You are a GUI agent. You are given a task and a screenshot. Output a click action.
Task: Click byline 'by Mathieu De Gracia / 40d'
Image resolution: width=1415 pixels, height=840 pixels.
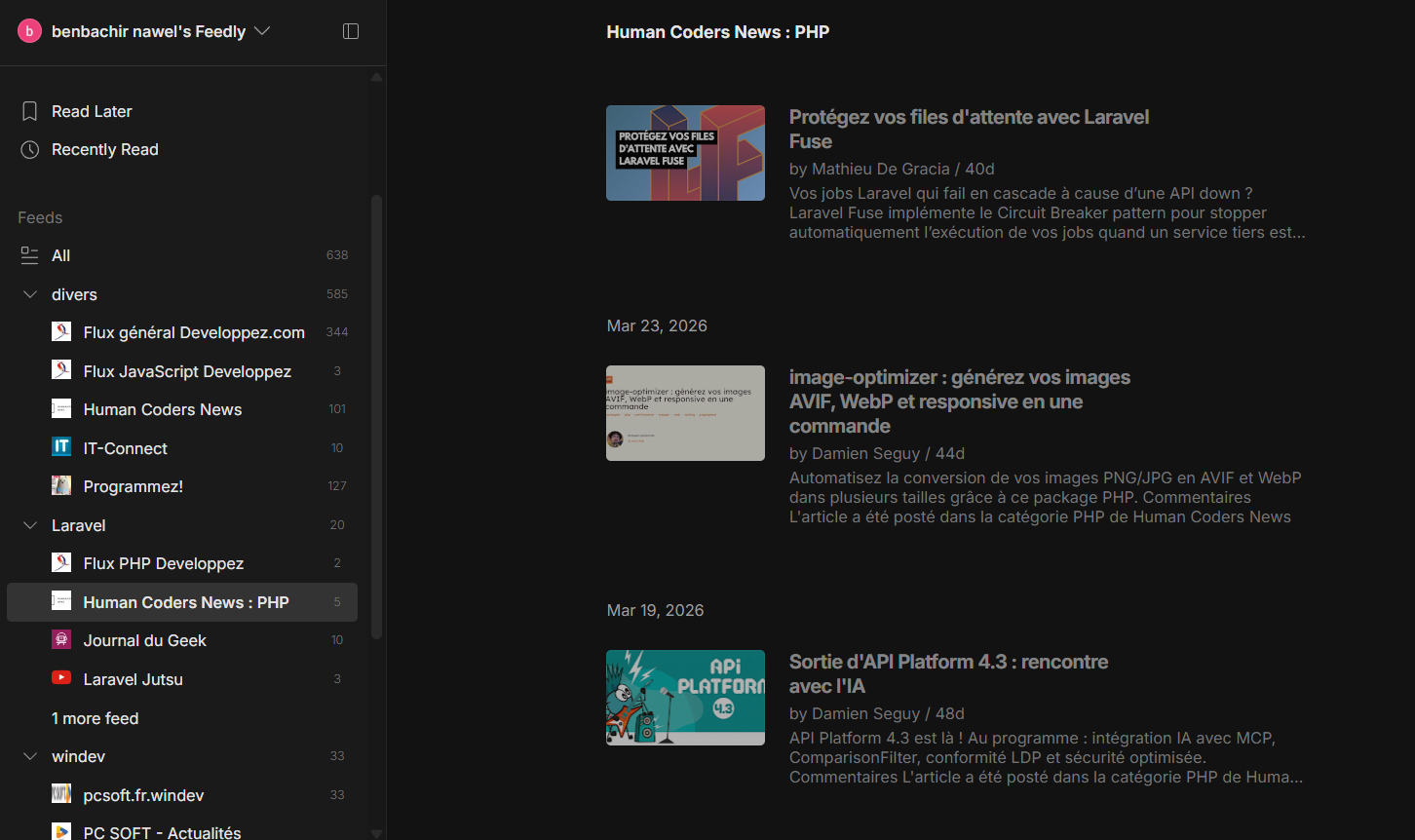pyautogui.click(x=892, y=169)
